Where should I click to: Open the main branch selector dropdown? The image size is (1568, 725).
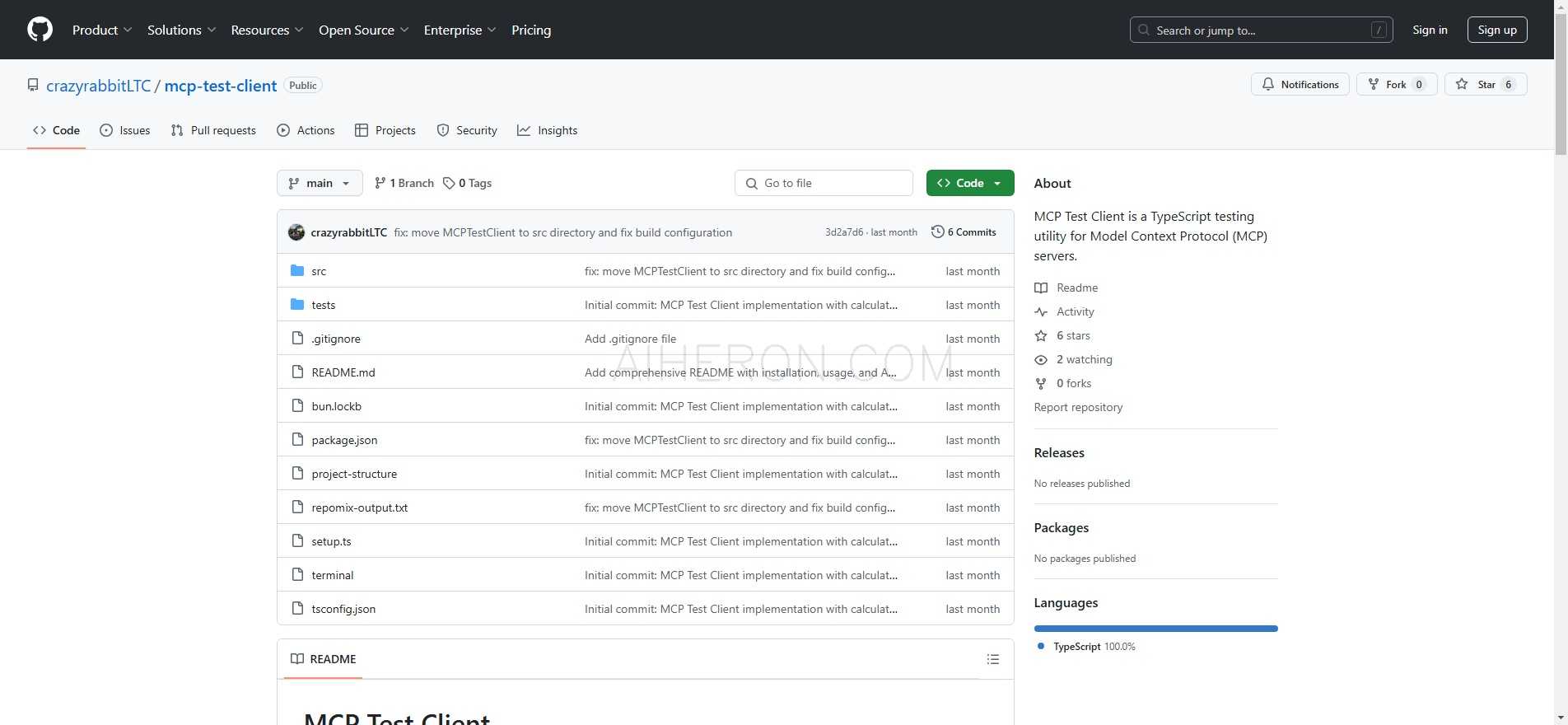click(x=320, y=183)
